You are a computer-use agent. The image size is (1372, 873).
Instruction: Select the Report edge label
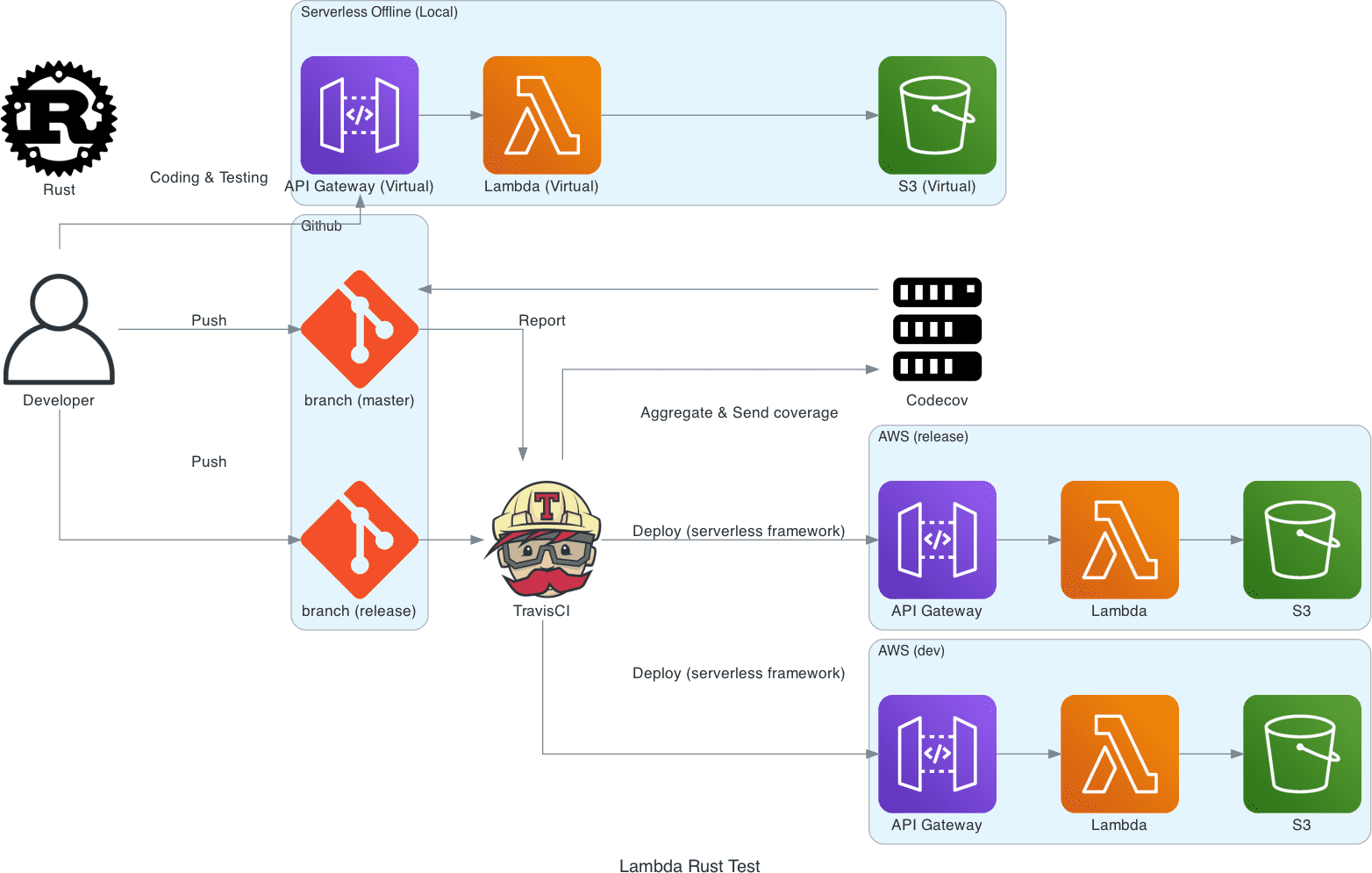click(x=541, y=320)
